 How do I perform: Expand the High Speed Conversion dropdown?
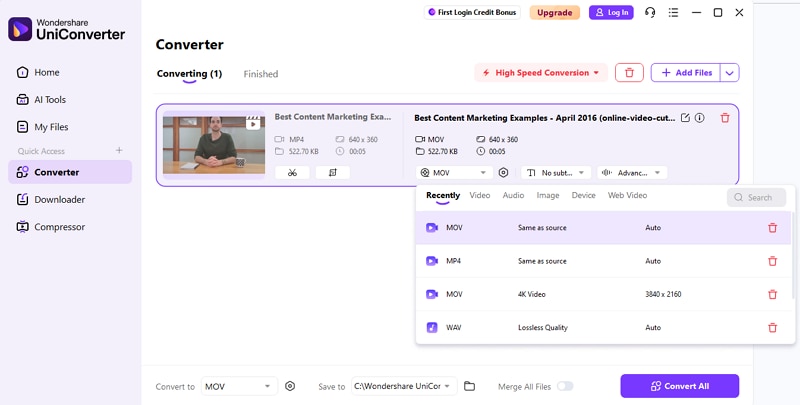[x=541, y=72]
